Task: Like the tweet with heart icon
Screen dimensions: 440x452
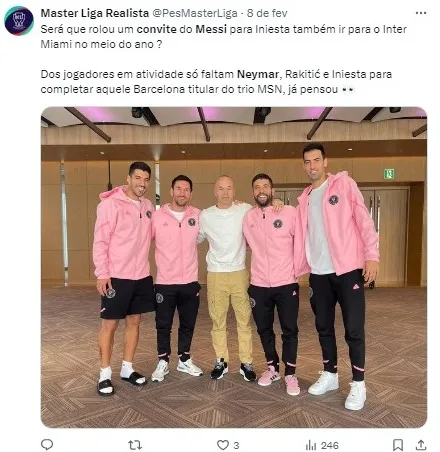Action: 223,445
